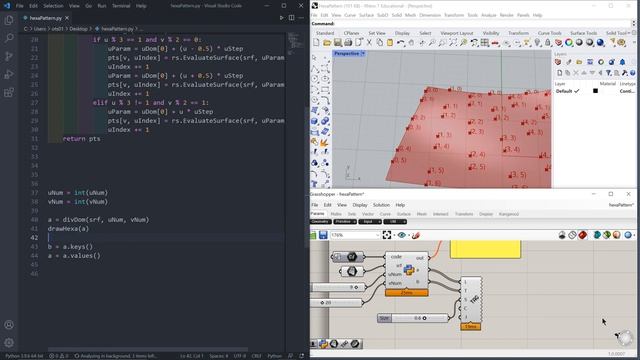Click the Desktop breadcrumb in VS Code
640x360 pixels.
point(78,29)
